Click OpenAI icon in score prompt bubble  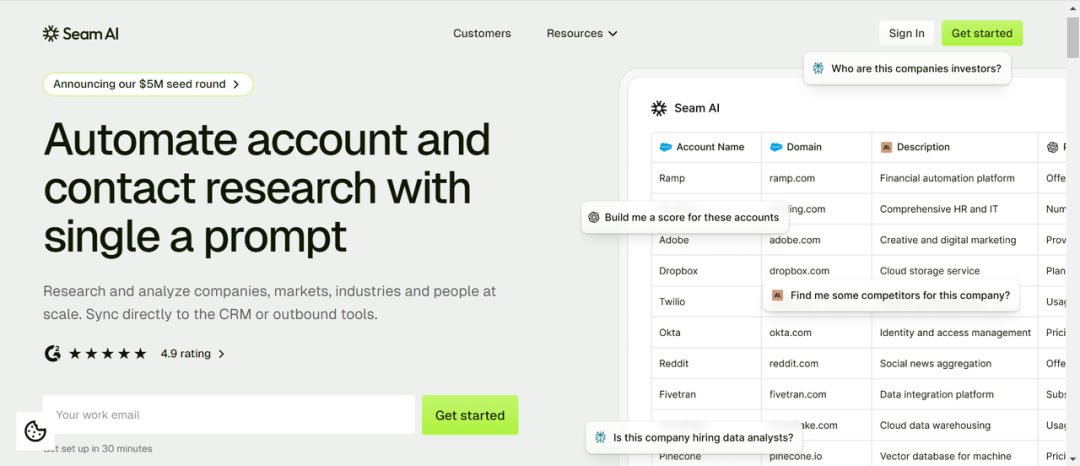click(x=594, y=218)
